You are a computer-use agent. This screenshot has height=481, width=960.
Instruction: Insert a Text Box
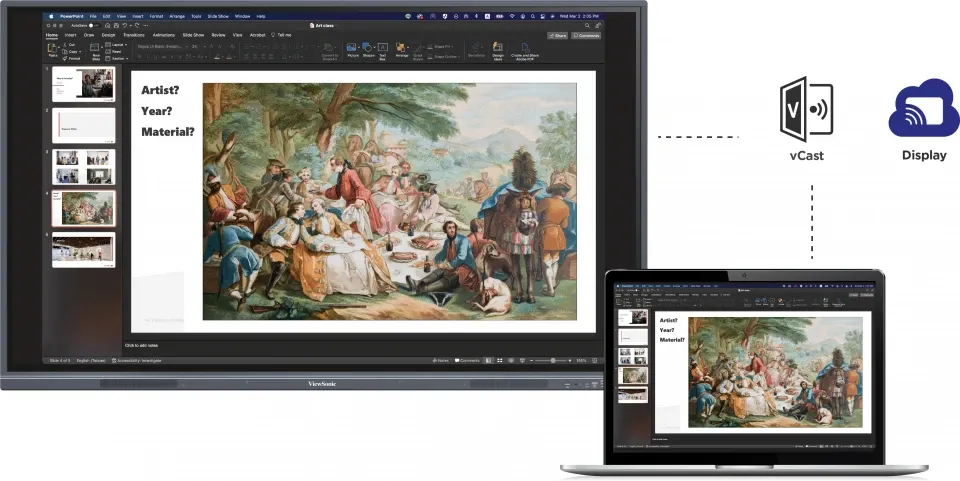pyautogui.click(x=382, y=50)
